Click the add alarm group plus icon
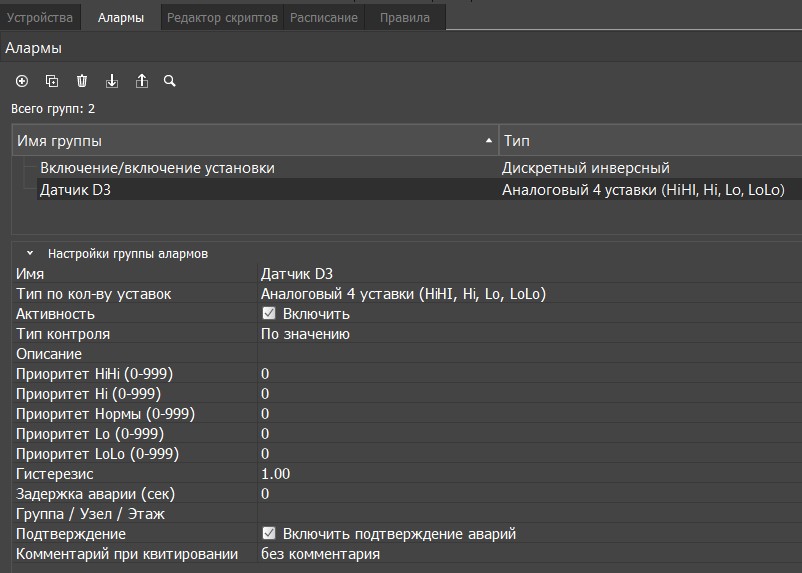The image size is (802, 573). pyautogui.click(x=22, y=81)
